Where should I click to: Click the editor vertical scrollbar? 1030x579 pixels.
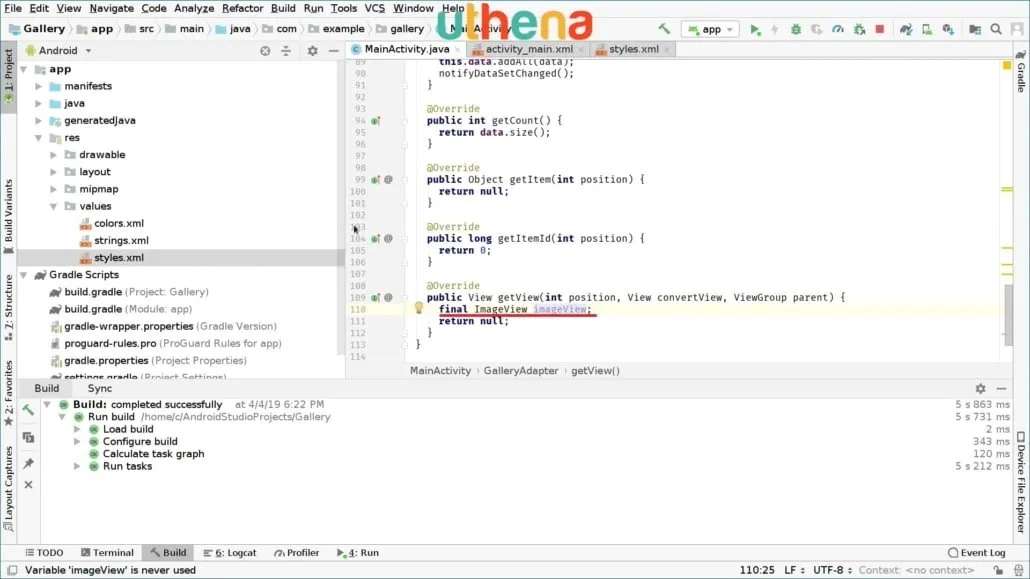[x=1008, y=314]
